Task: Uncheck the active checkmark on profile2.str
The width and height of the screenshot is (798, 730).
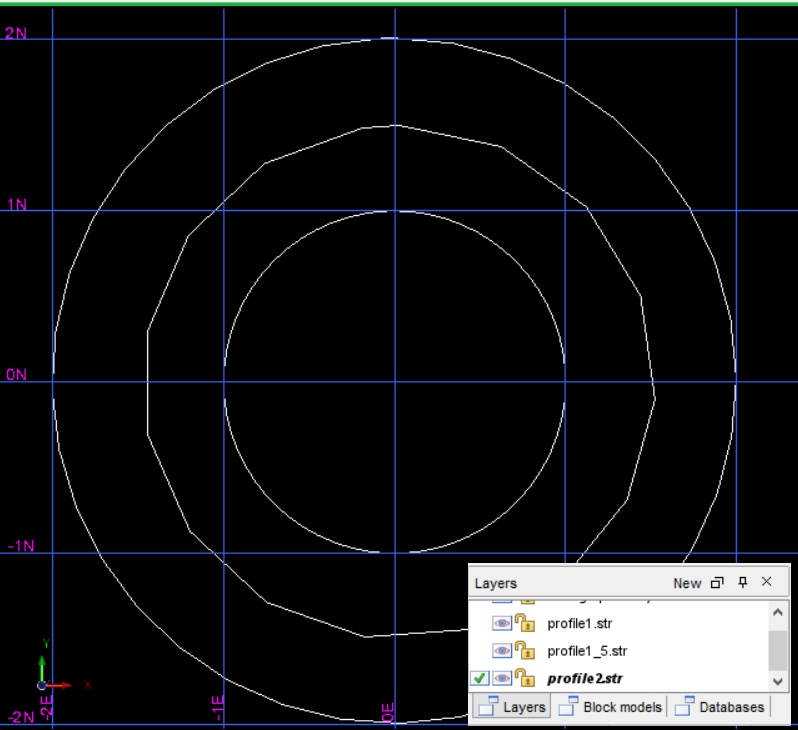Action: tap(479, 678)
